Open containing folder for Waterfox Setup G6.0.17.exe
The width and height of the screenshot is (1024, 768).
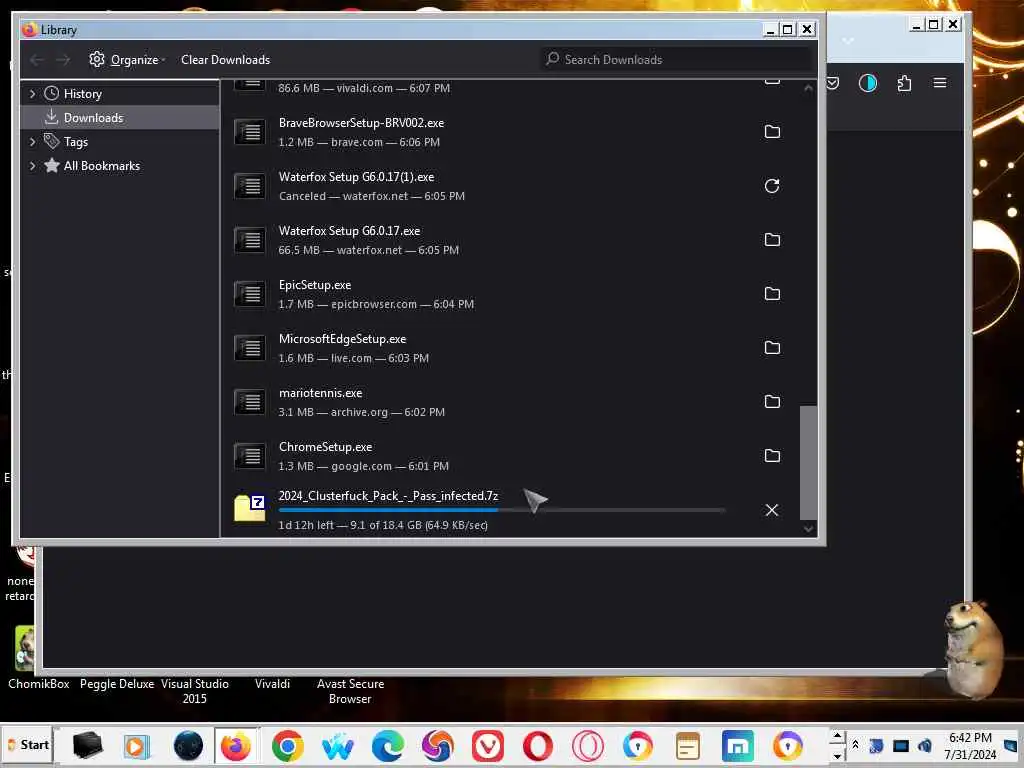click(x=772, y=240)
